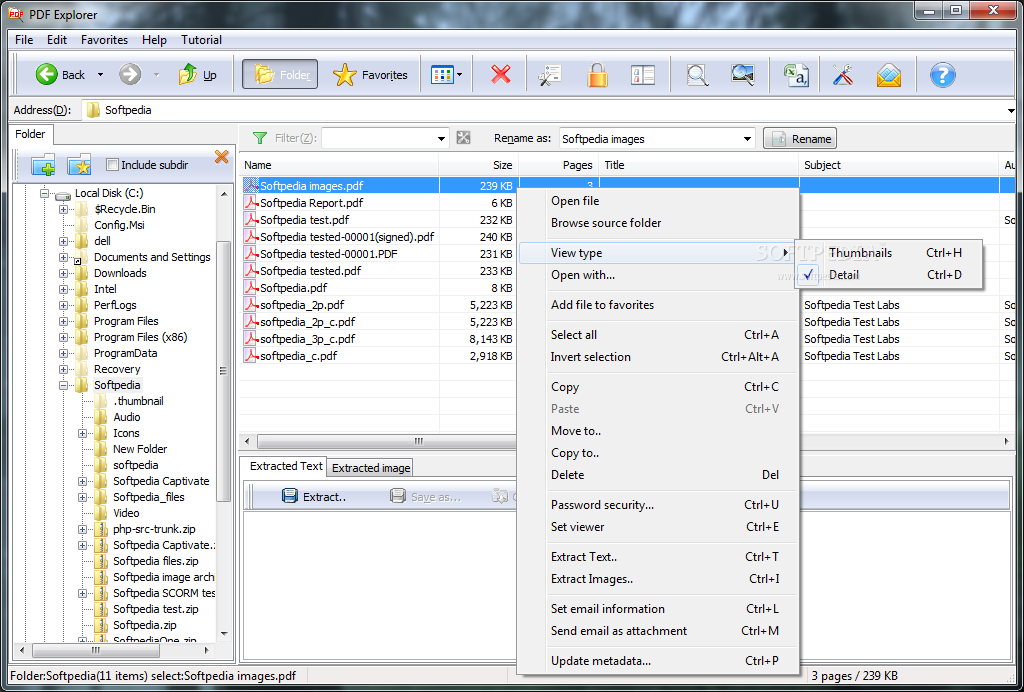Screen dimensions: 1024x692
Task: Switch to the Extracted image tab
Action: tap(371, 467)
